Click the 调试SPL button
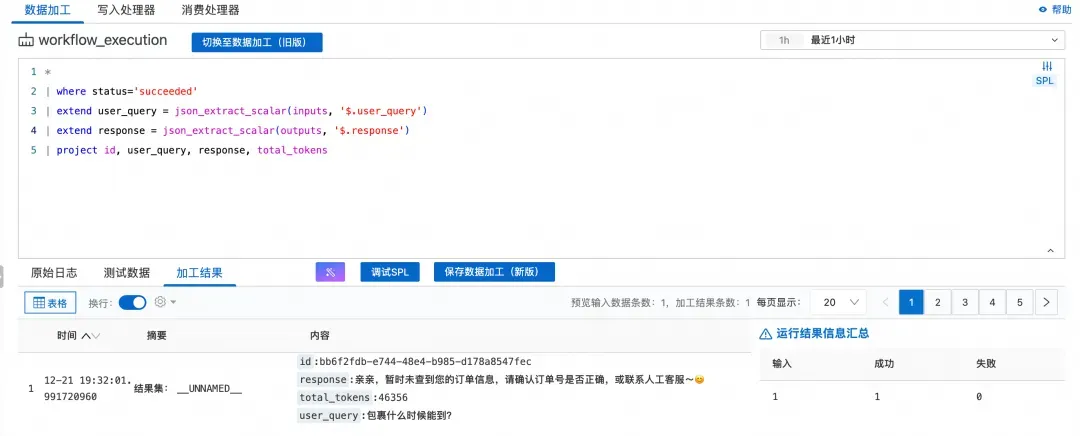This screenshot has height=436, width=1080. point(389,272)
